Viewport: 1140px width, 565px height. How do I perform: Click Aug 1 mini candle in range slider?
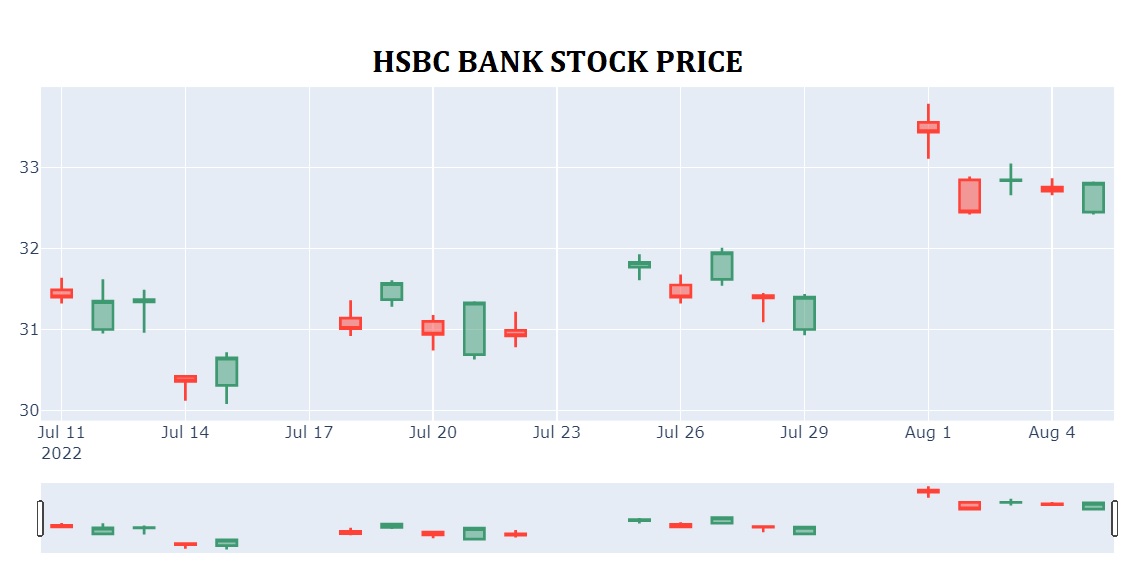(x=928, y=491)
